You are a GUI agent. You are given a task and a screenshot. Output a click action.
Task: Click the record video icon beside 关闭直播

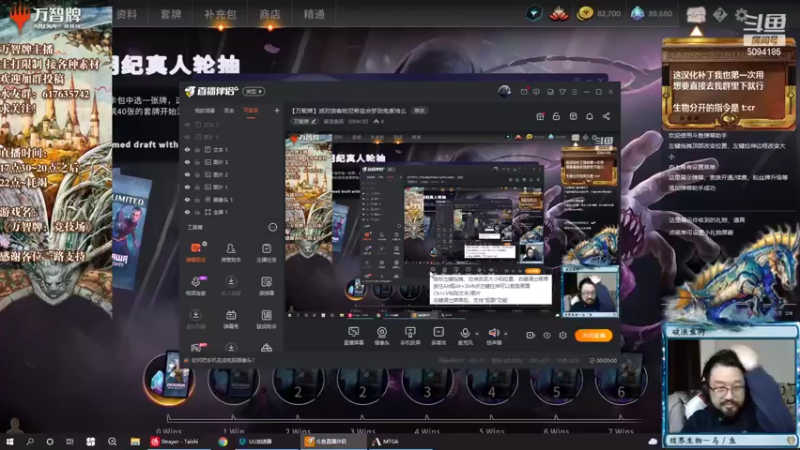[531, 335]
